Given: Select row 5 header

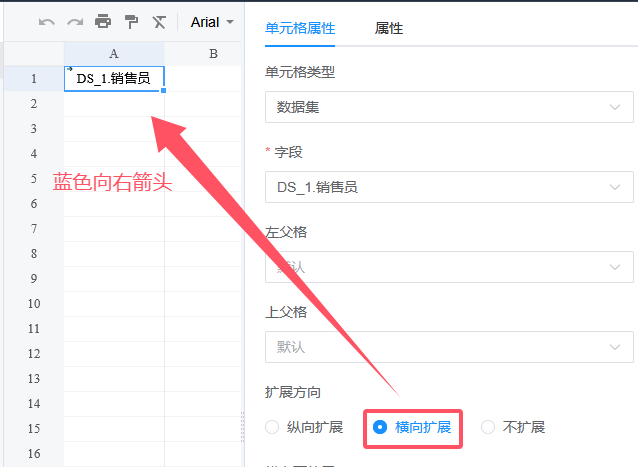Looking at the screenshot, I should point(33,179).
